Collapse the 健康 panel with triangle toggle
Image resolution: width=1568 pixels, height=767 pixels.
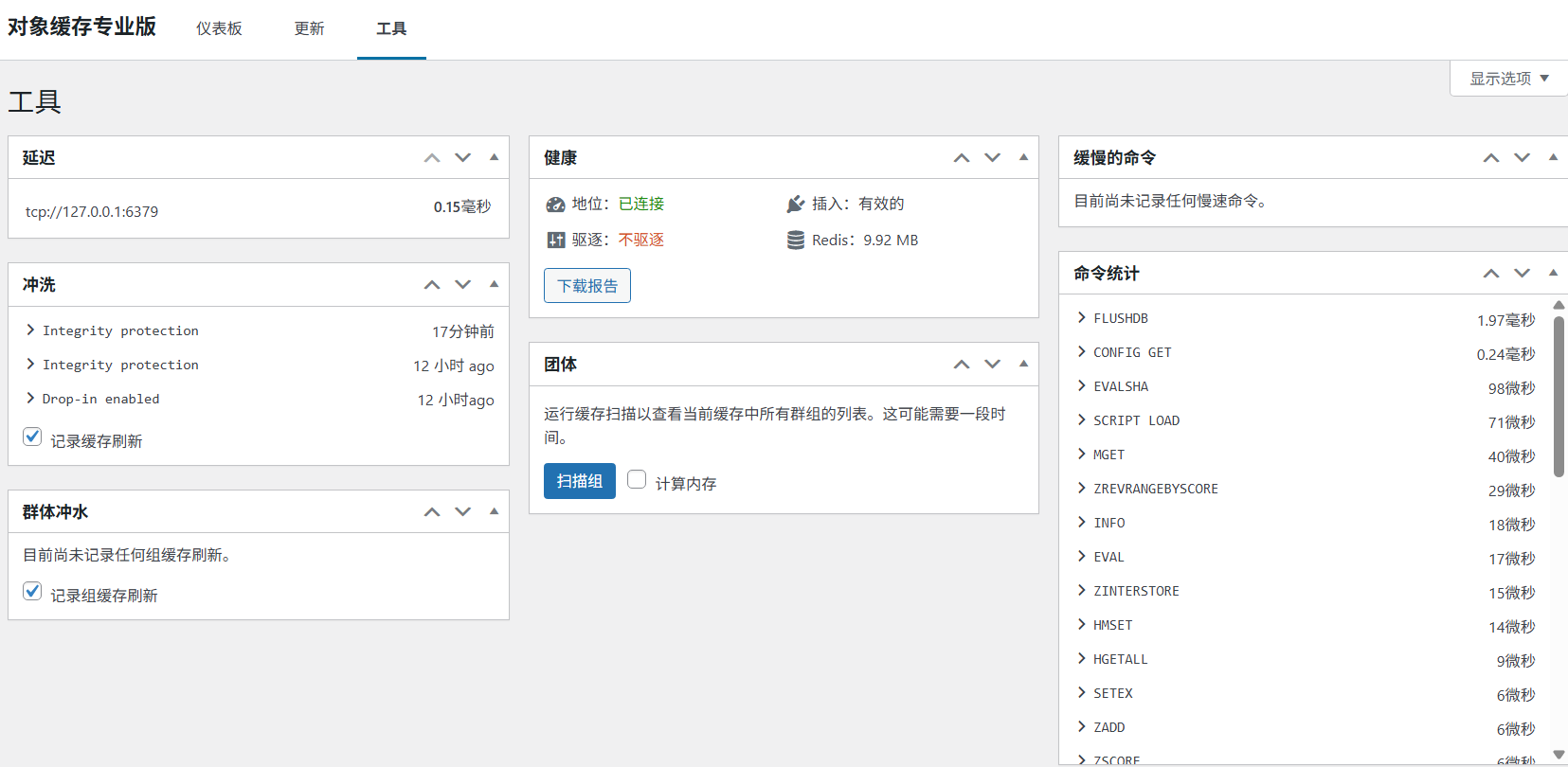click(1023, 157)
